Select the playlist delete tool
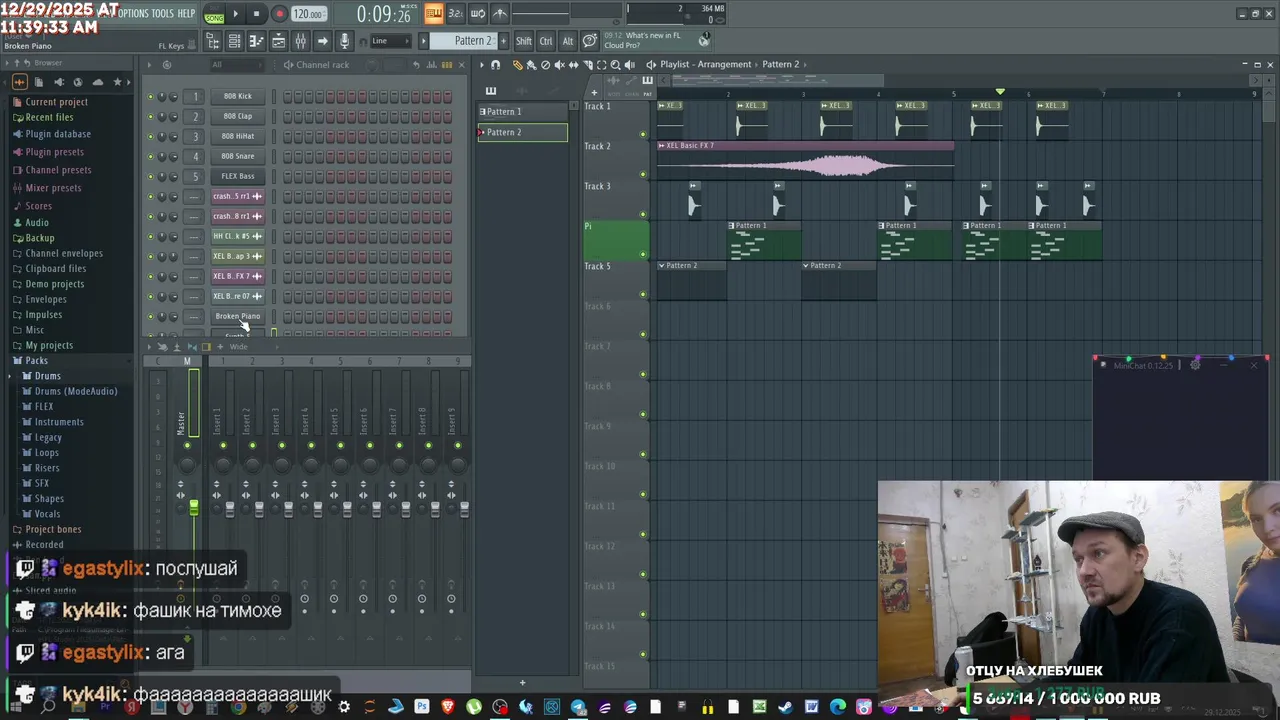This screenshot has height=720, width=1280. point(545,65)
